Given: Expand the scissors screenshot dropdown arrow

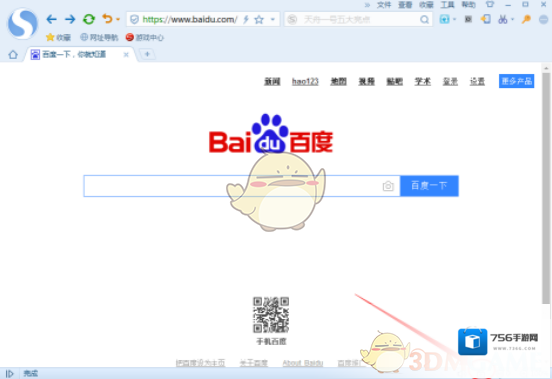Looking at the screenshot, I should [x=512, y=19].
